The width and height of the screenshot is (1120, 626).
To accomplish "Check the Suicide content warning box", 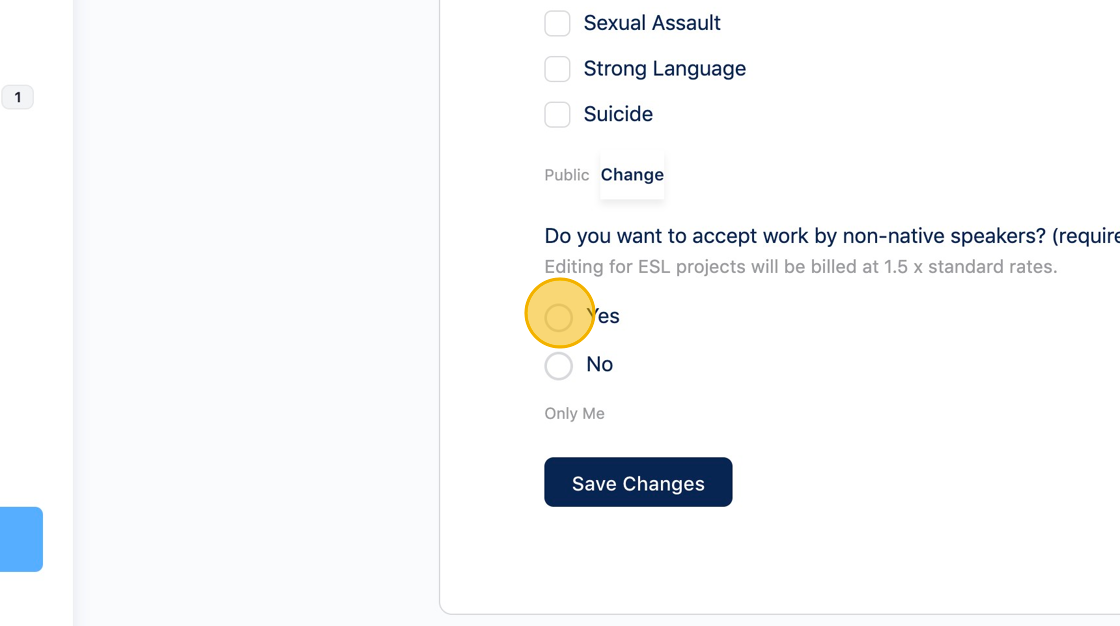I will point(557,114).
